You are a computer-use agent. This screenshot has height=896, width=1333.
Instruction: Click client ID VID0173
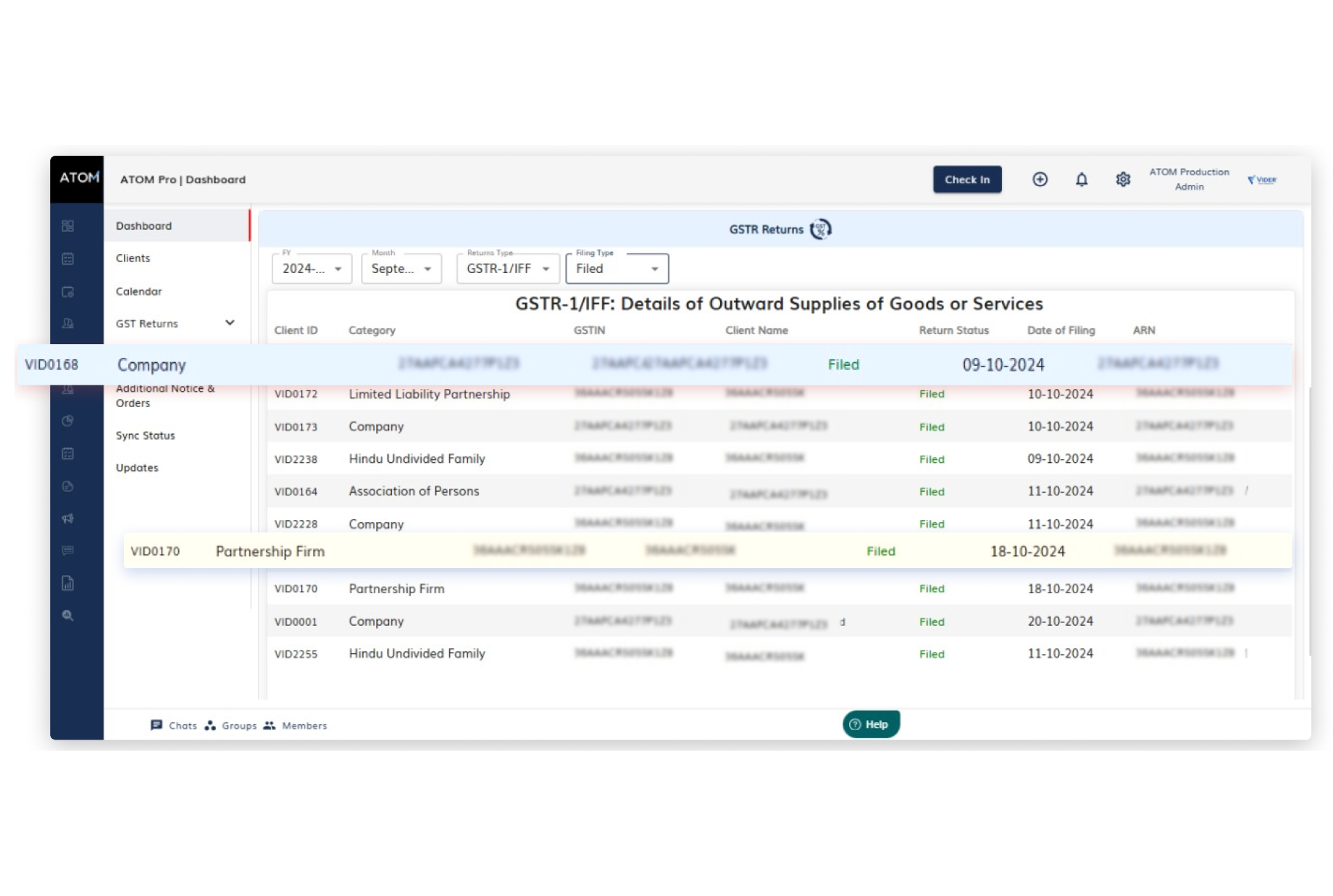[x=296, y=427]
